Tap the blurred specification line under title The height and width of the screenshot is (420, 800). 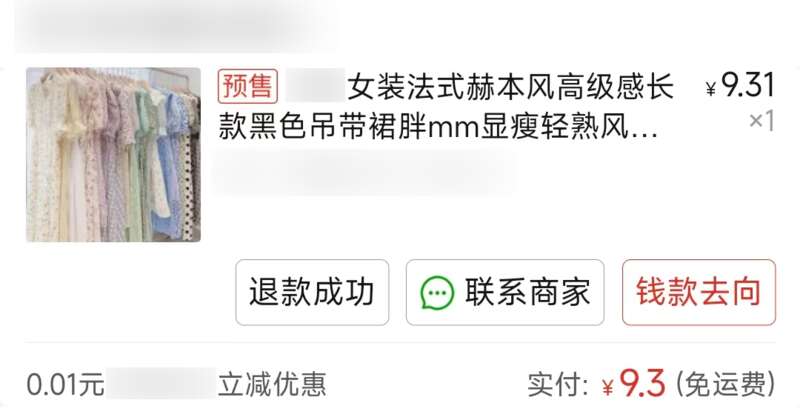click(365, 174)
